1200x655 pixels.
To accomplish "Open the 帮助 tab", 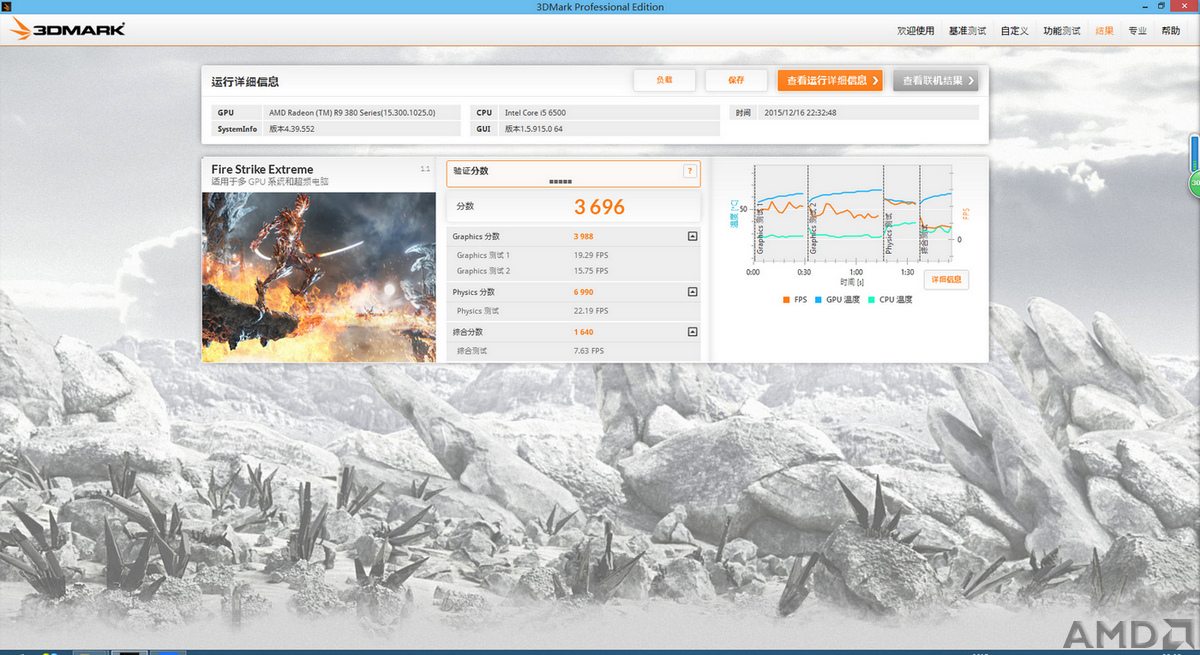I will (1170, 31).
